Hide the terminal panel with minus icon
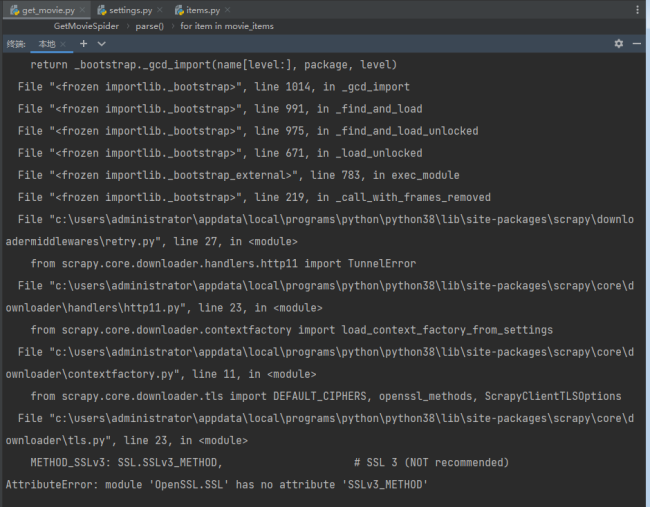Viewport: 650px width, 507px height. coord(636,44)
